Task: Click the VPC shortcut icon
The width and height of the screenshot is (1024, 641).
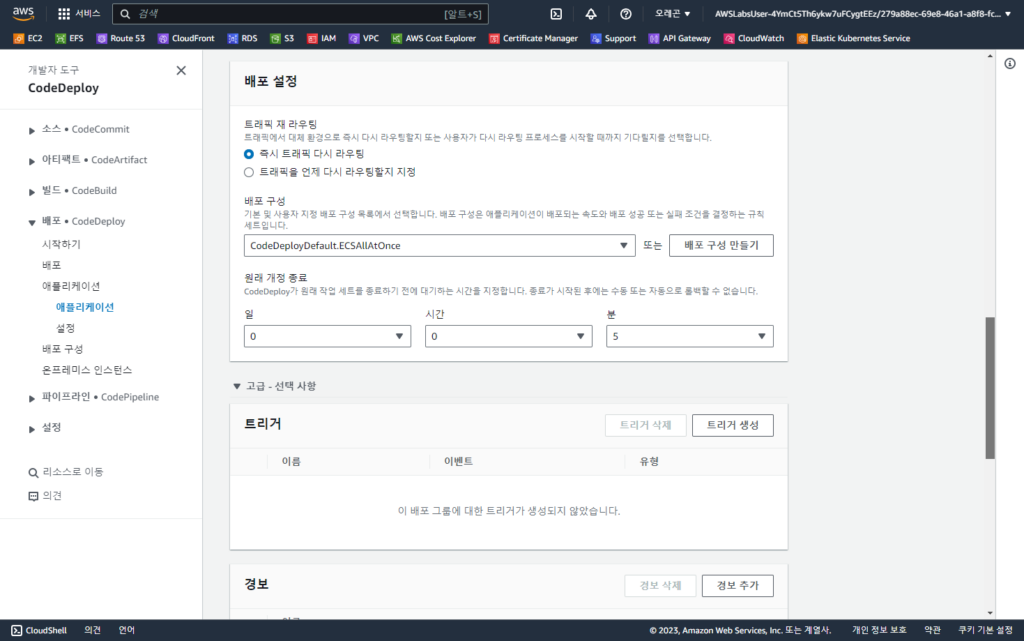Action: [x=354, y=39]
